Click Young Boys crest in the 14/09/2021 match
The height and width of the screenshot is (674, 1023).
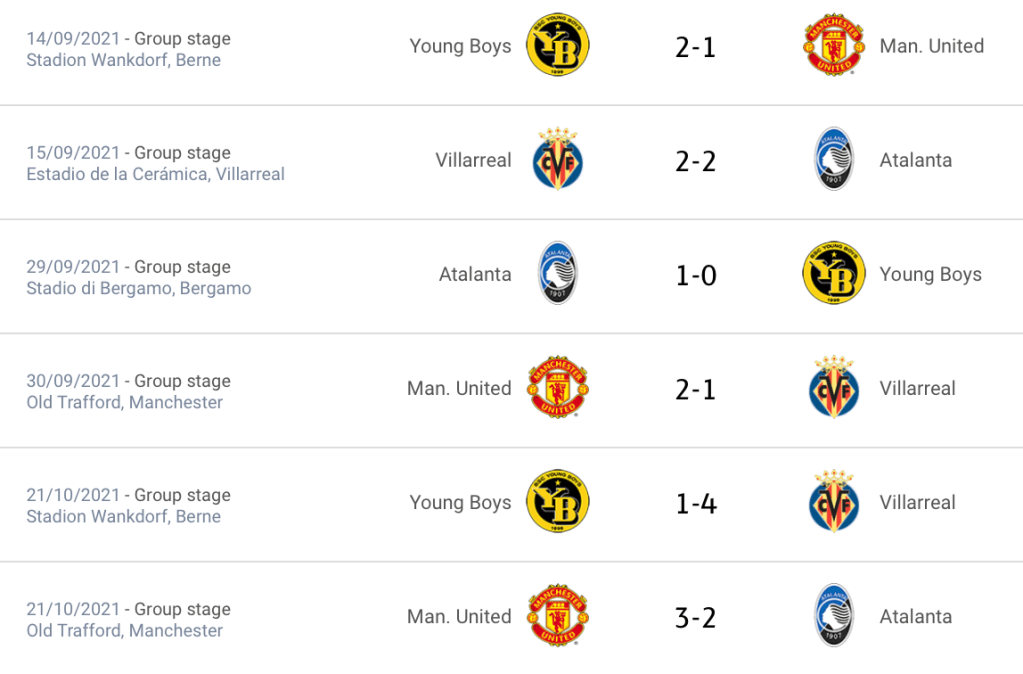click(558, 46)
